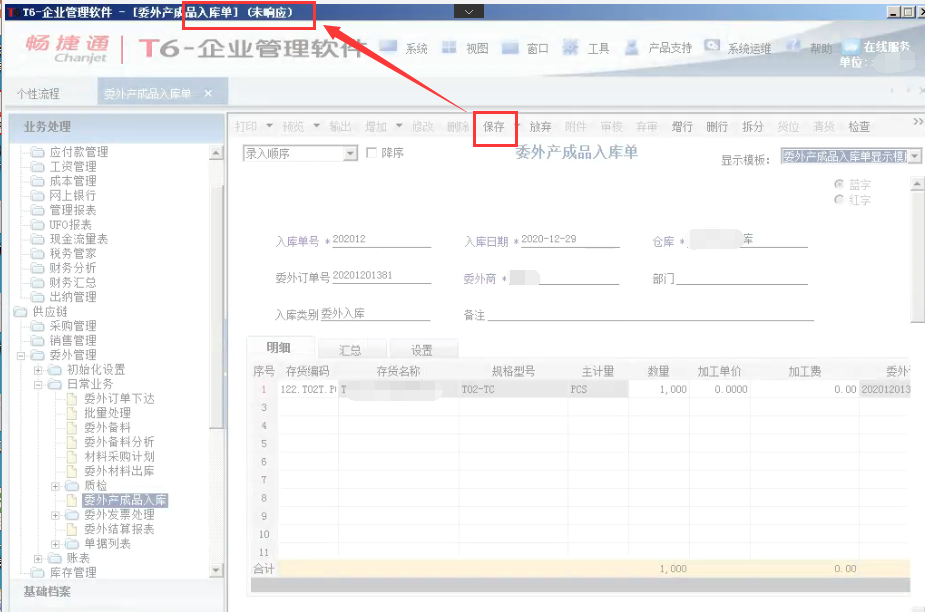This screenshot has width=925, height=612.
Task: Enable the 降序 checkbox
Action: pyautogui.click(x=372, y=153)
